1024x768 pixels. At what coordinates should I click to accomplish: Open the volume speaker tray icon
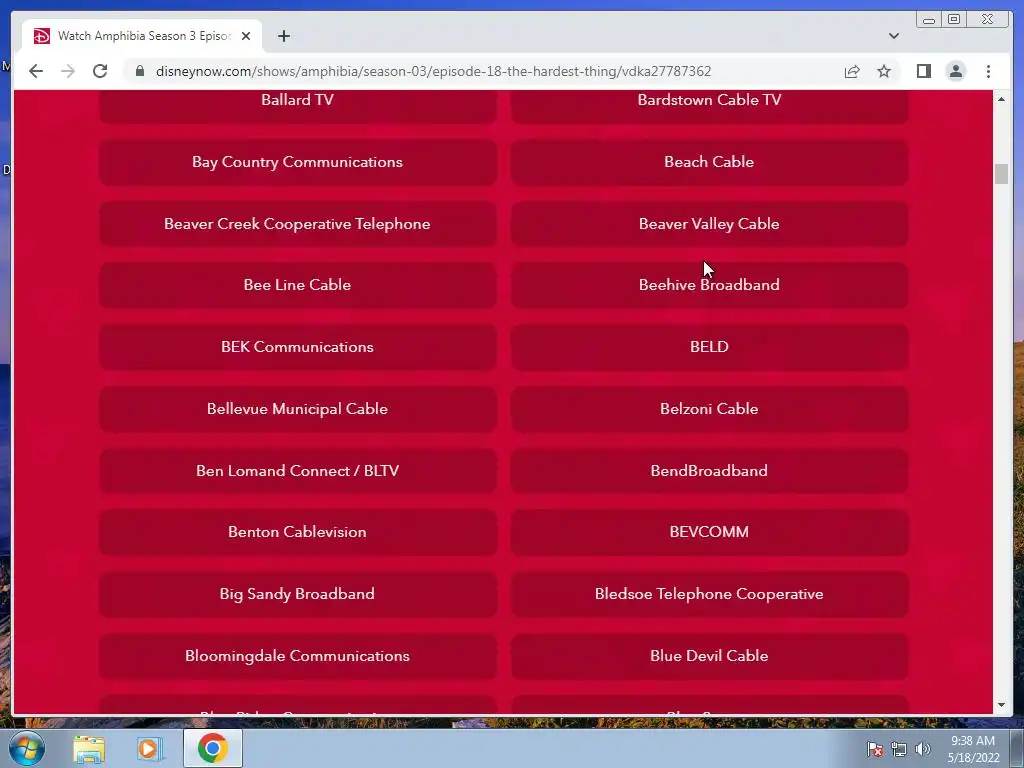923,749
